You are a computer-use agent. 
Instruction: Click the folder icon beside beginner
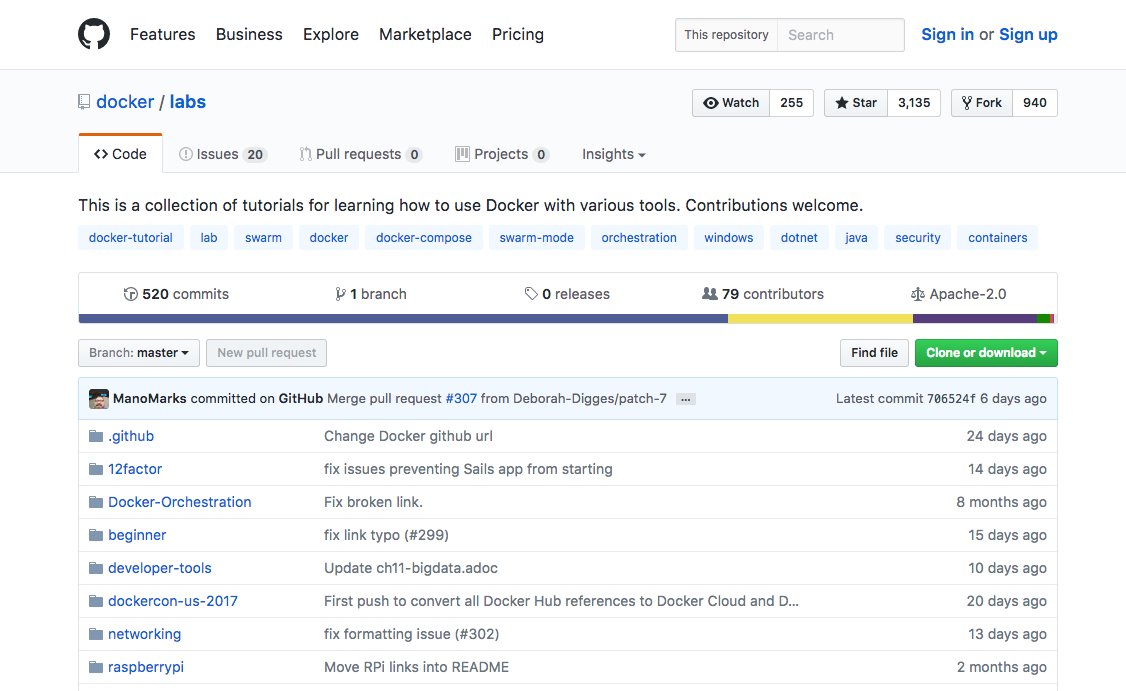96,535
